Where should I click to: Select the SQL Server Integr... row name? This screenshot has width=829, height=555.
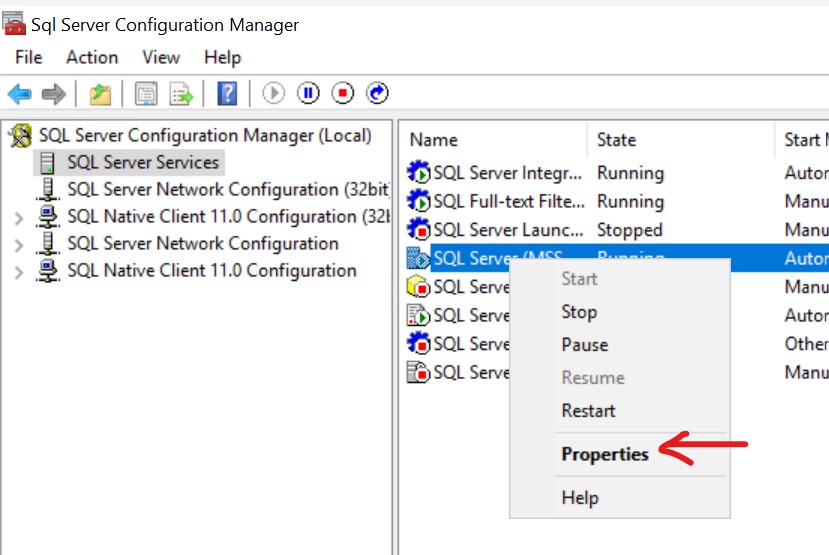tap(508, 172)
